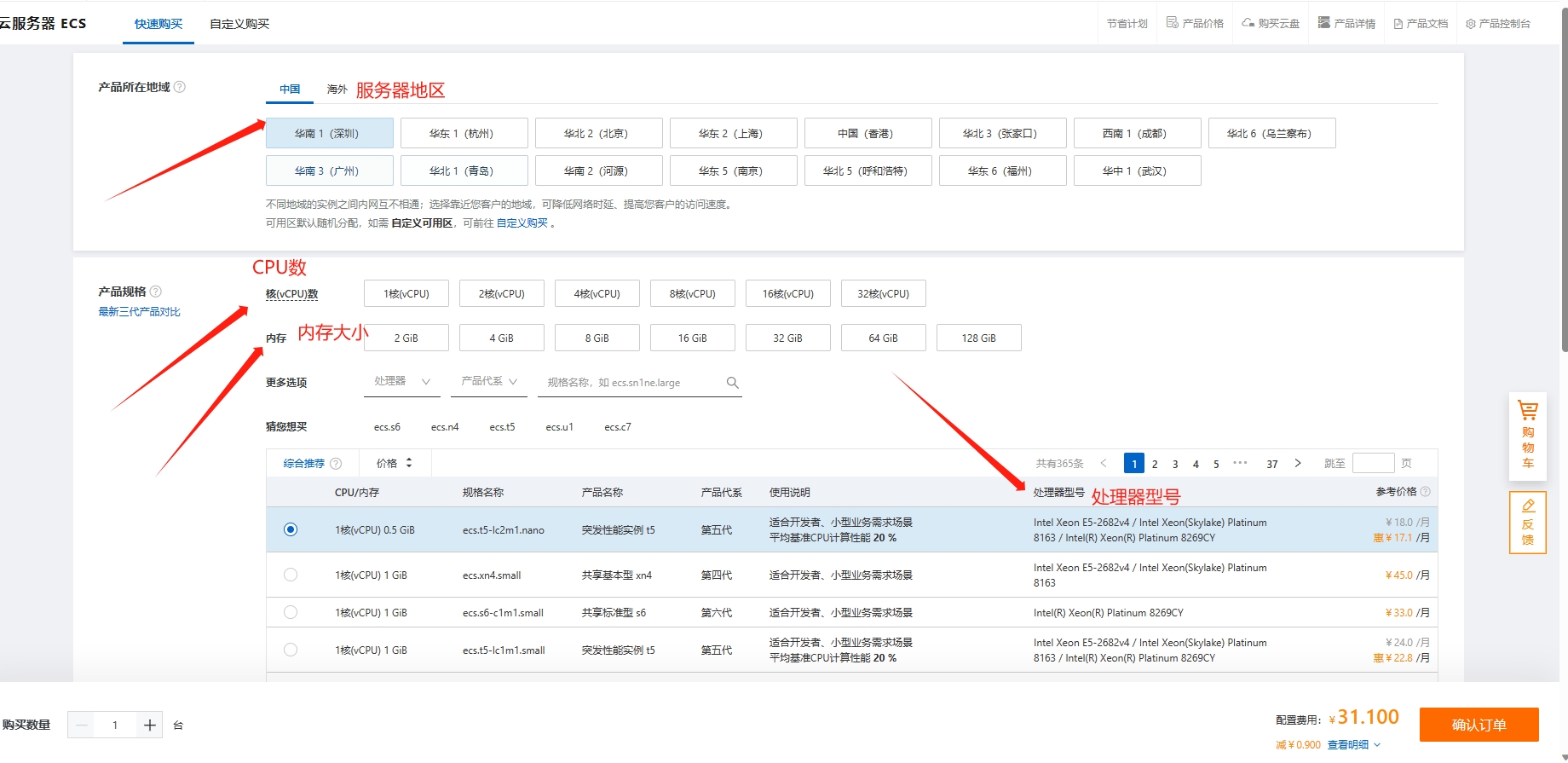
Task: Click the search magnifier icon for spec name
Action: [732, 383]
